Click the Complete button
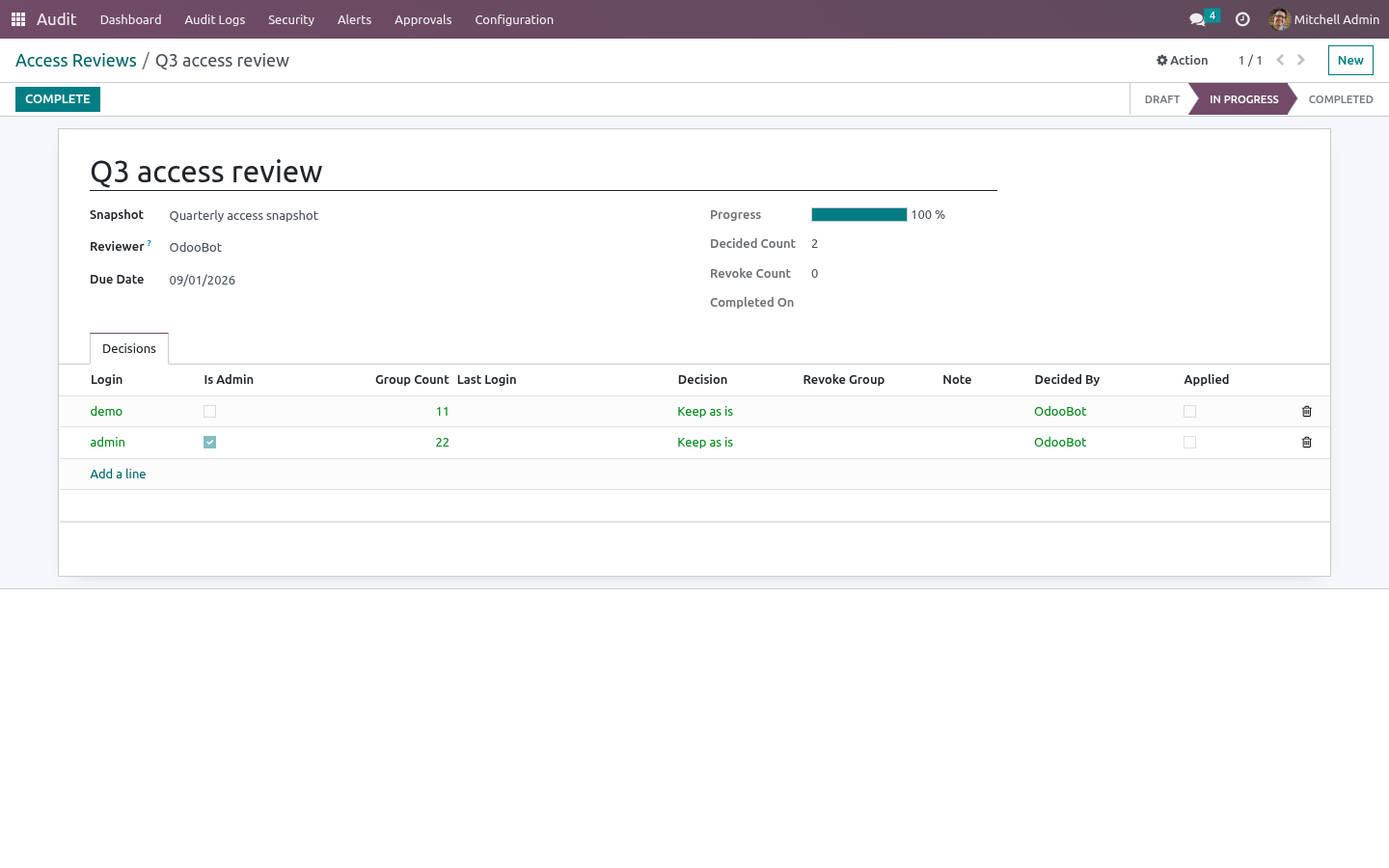Image resolution: width=1389 pixels, height=868 pixels. pos(58,99)
